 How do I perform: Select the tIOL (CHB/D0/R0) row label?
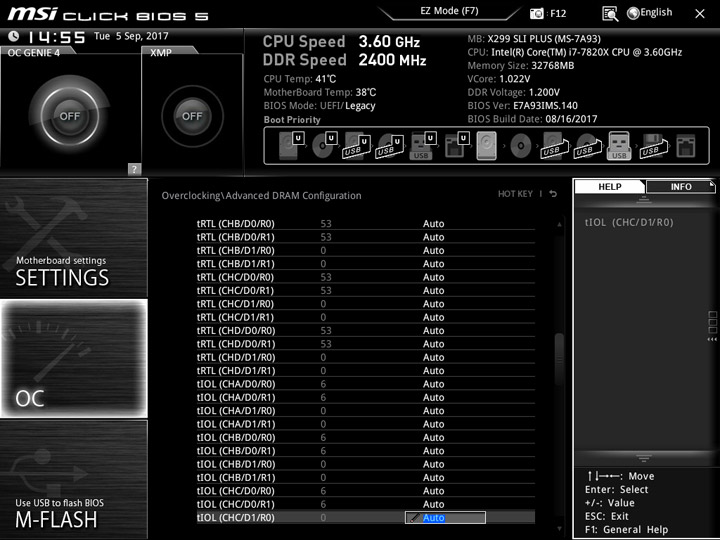coord(236,437)
